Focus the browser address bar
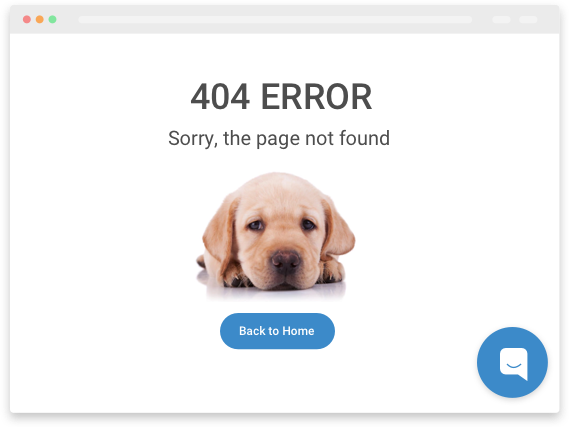 point(275,20)
